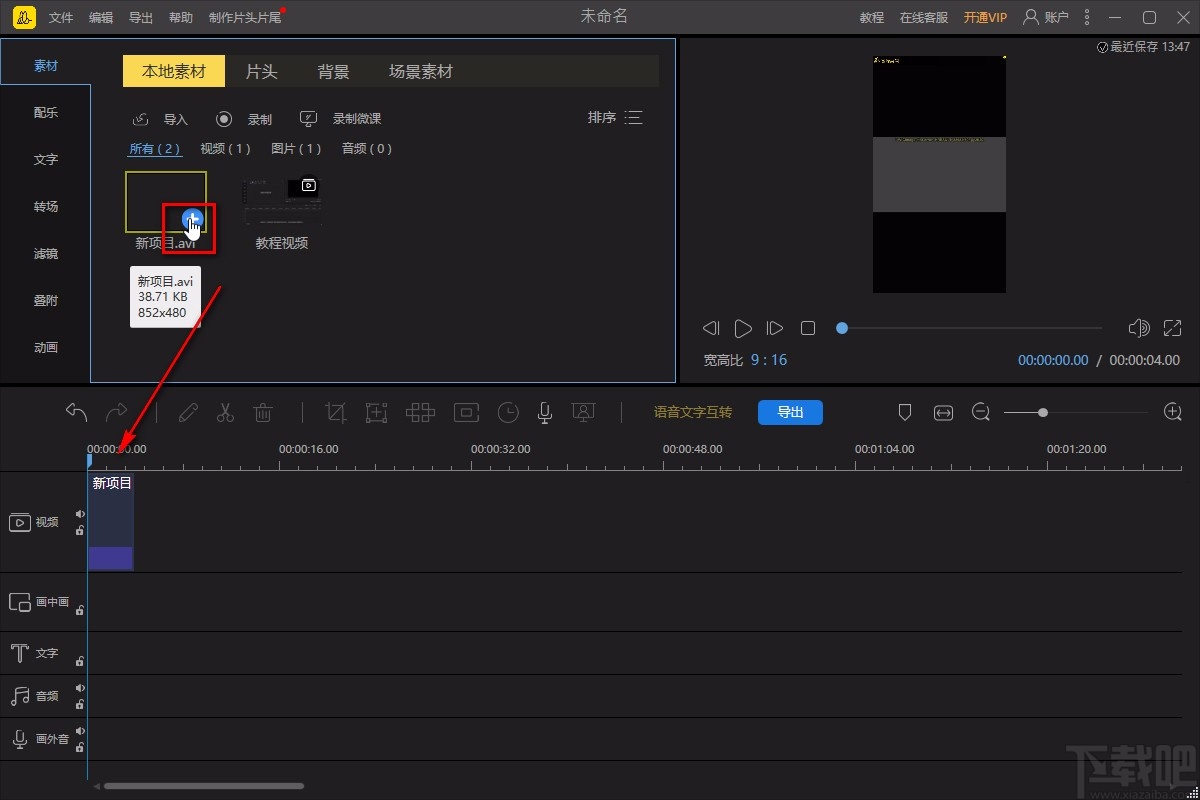
Task: Change the 9:16 aspect ratio value
Action: click(769, 360)
